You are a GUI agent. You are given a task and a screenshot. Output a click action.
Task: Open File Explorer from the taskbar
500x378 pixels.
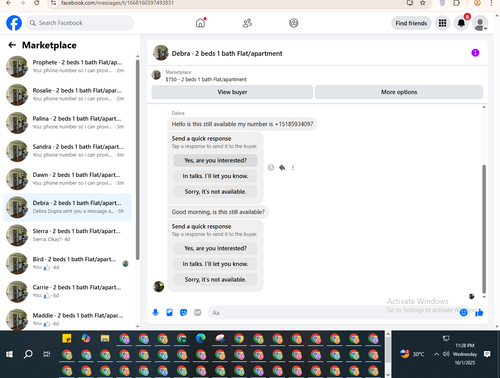[105, 339]
